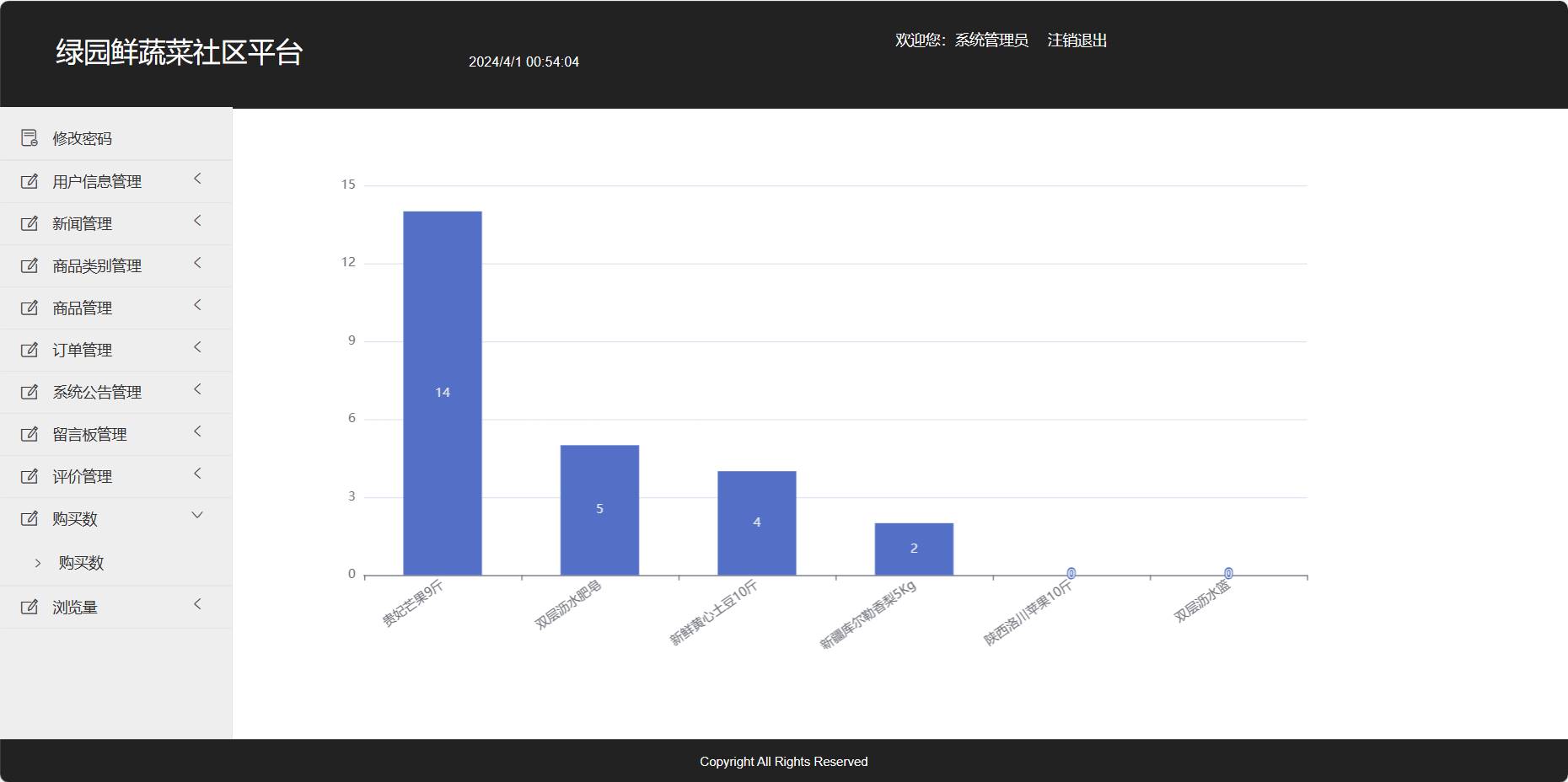Click the 贵妃芒果9斤 bar showing 14
The image size is (1568, 782).
tap(443, 393)
